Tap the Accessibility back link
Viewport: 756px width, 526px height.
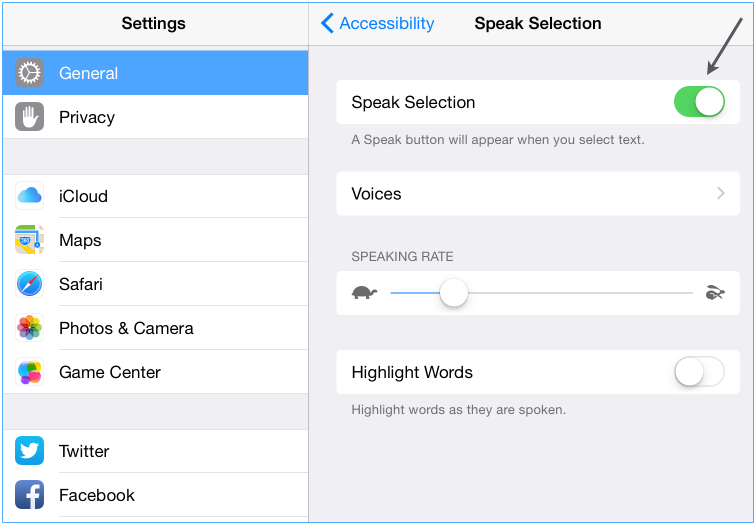click(x=378, y=23)
